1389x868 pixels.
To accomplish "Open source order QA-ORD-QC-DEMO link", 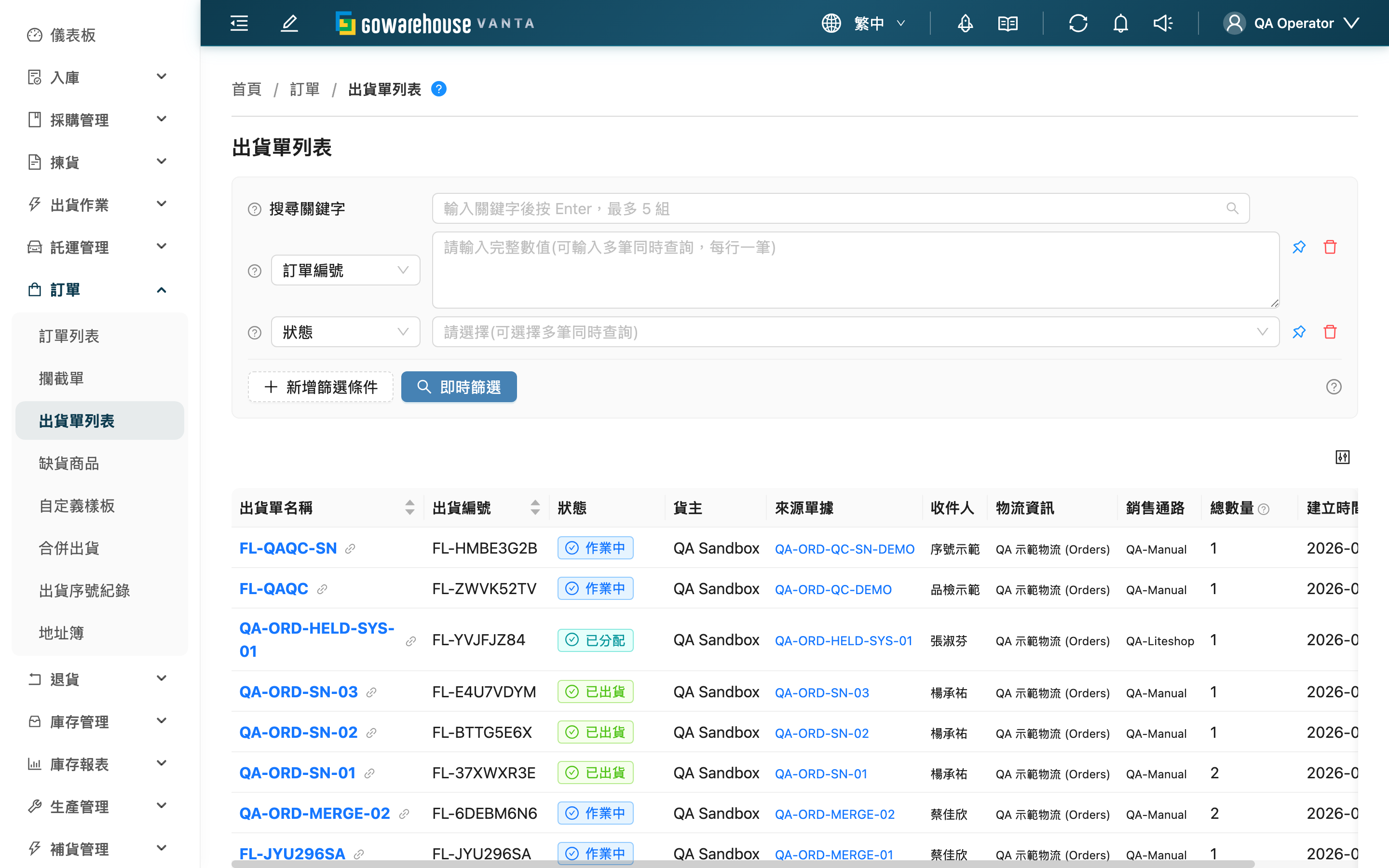I will 833,590.
